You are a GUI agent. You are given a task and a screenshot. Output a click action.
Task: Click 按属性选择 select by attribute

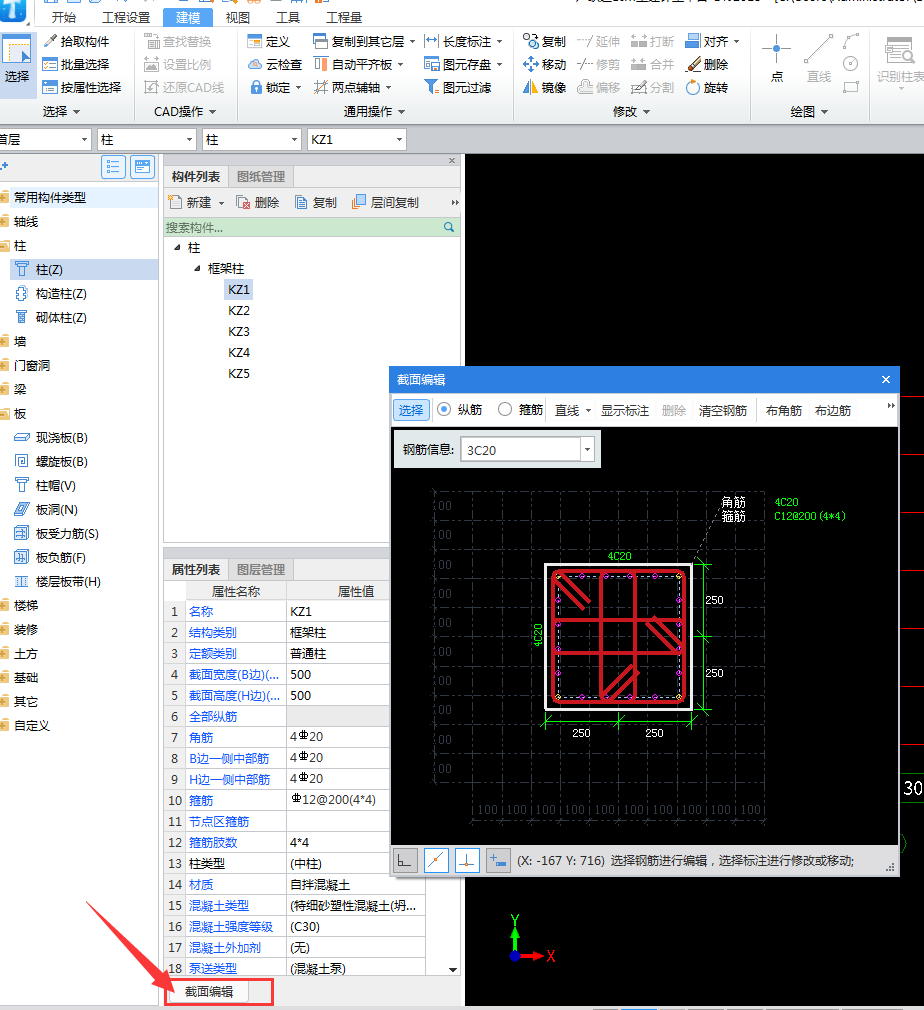pyautogui.click(x=82, y=88)
